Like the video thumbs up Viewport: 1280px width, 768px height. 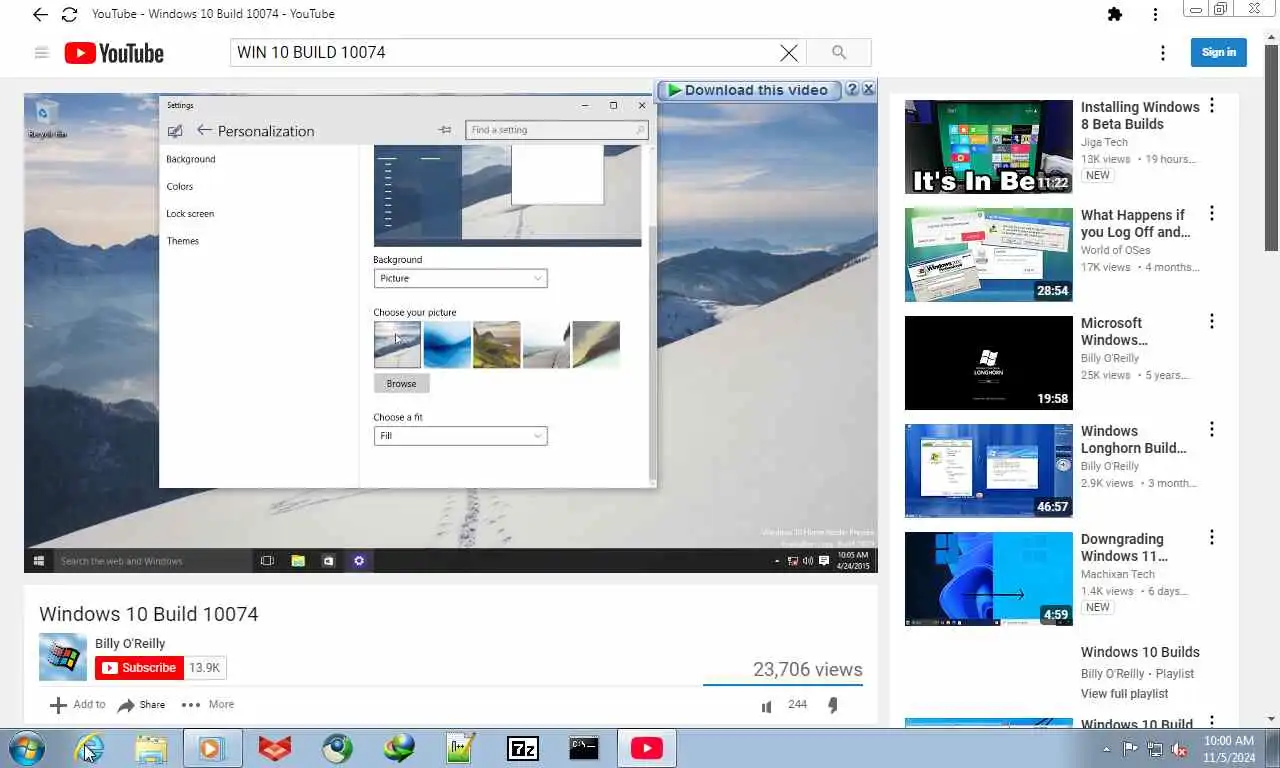click(x=766, y=706)
